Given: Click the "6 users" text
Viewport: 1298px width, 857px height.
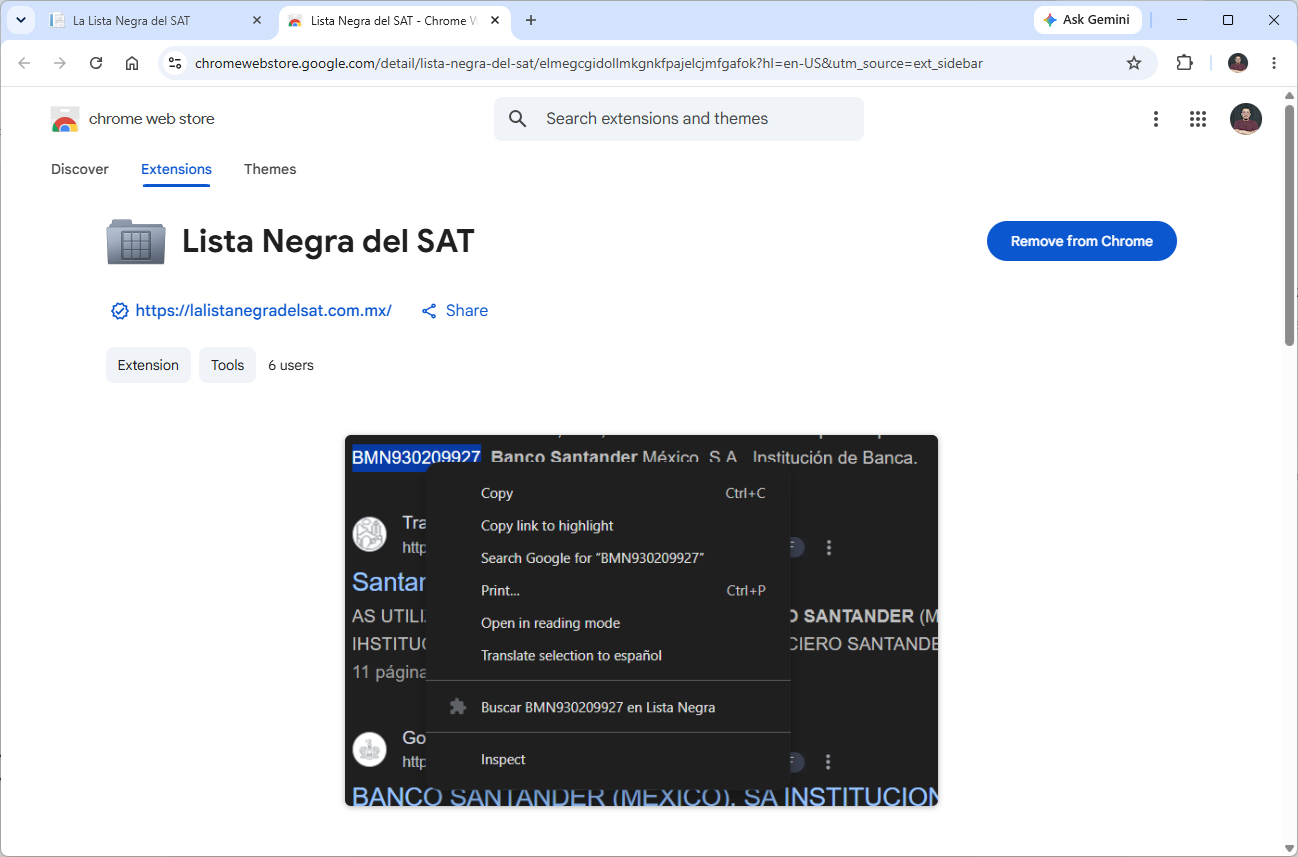Looking at the screenshot, I should pyautogui.click(x=291, y=365).
